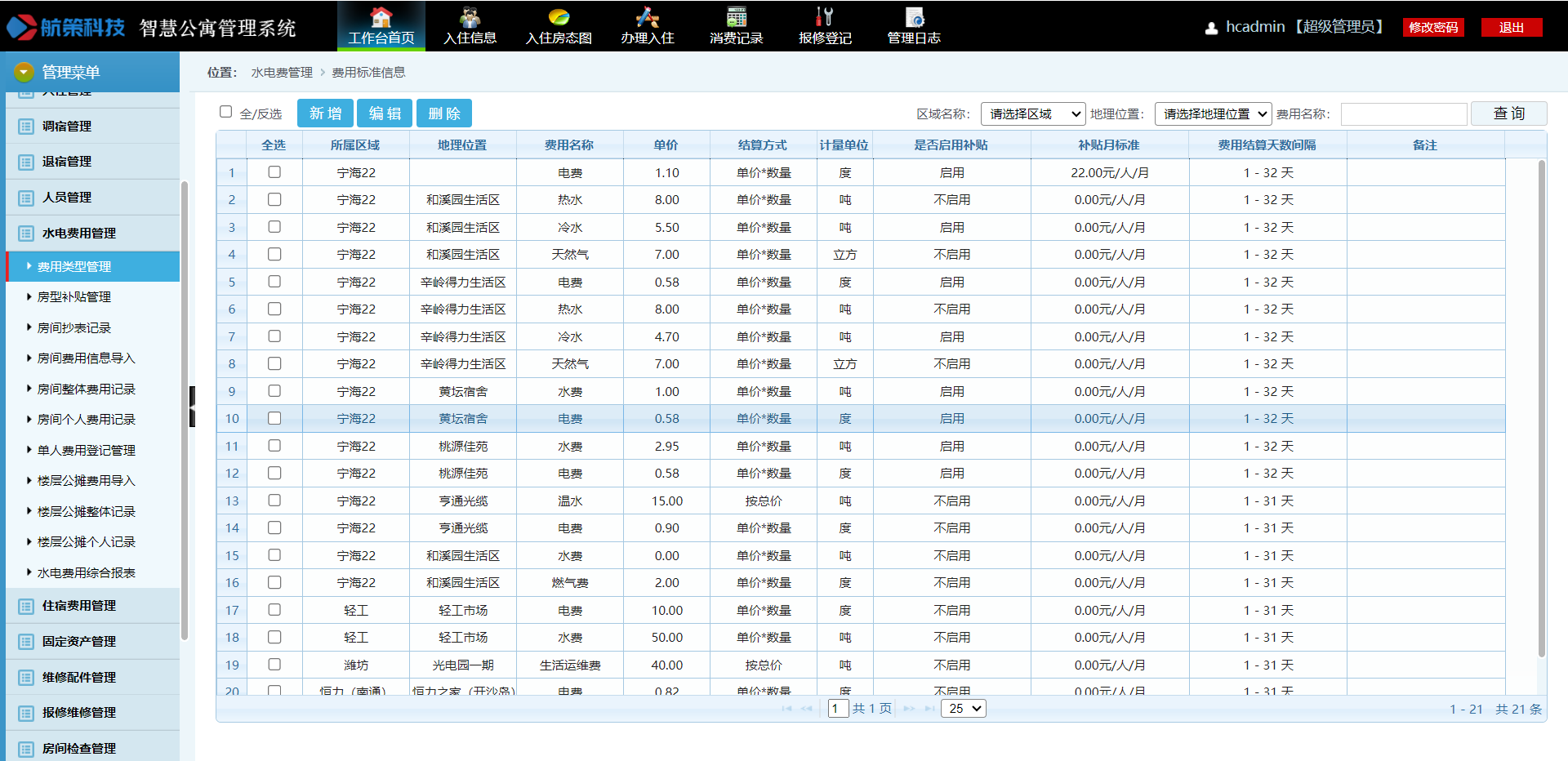Viewport: 1568px width, 761px height.
Task: Check row 5 辛岭得力生活区 电费 checkbox
Action: (274, 282)
